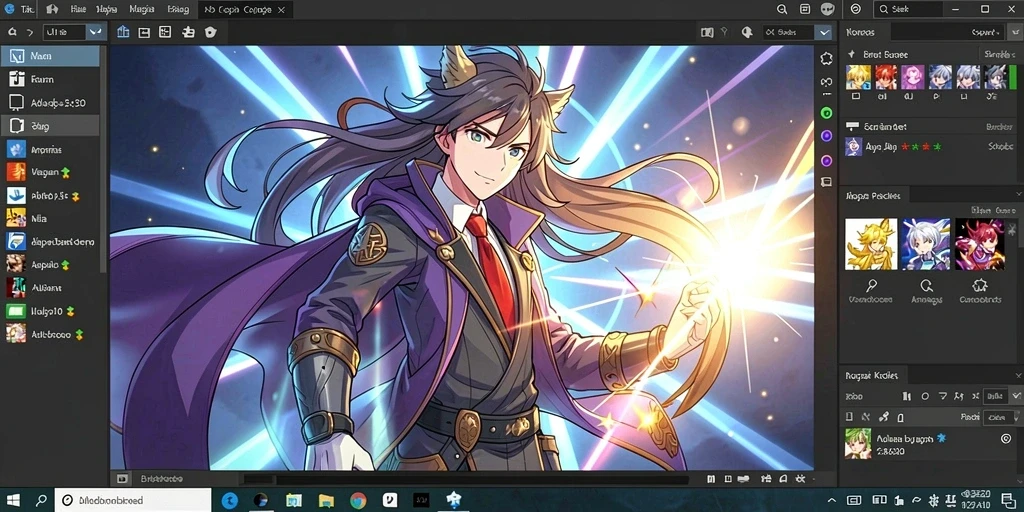Screen dimensions: 1024x512
Task: Click the gear-shaped icon under the red character thumbnail
Action: [x=979, y=285]
